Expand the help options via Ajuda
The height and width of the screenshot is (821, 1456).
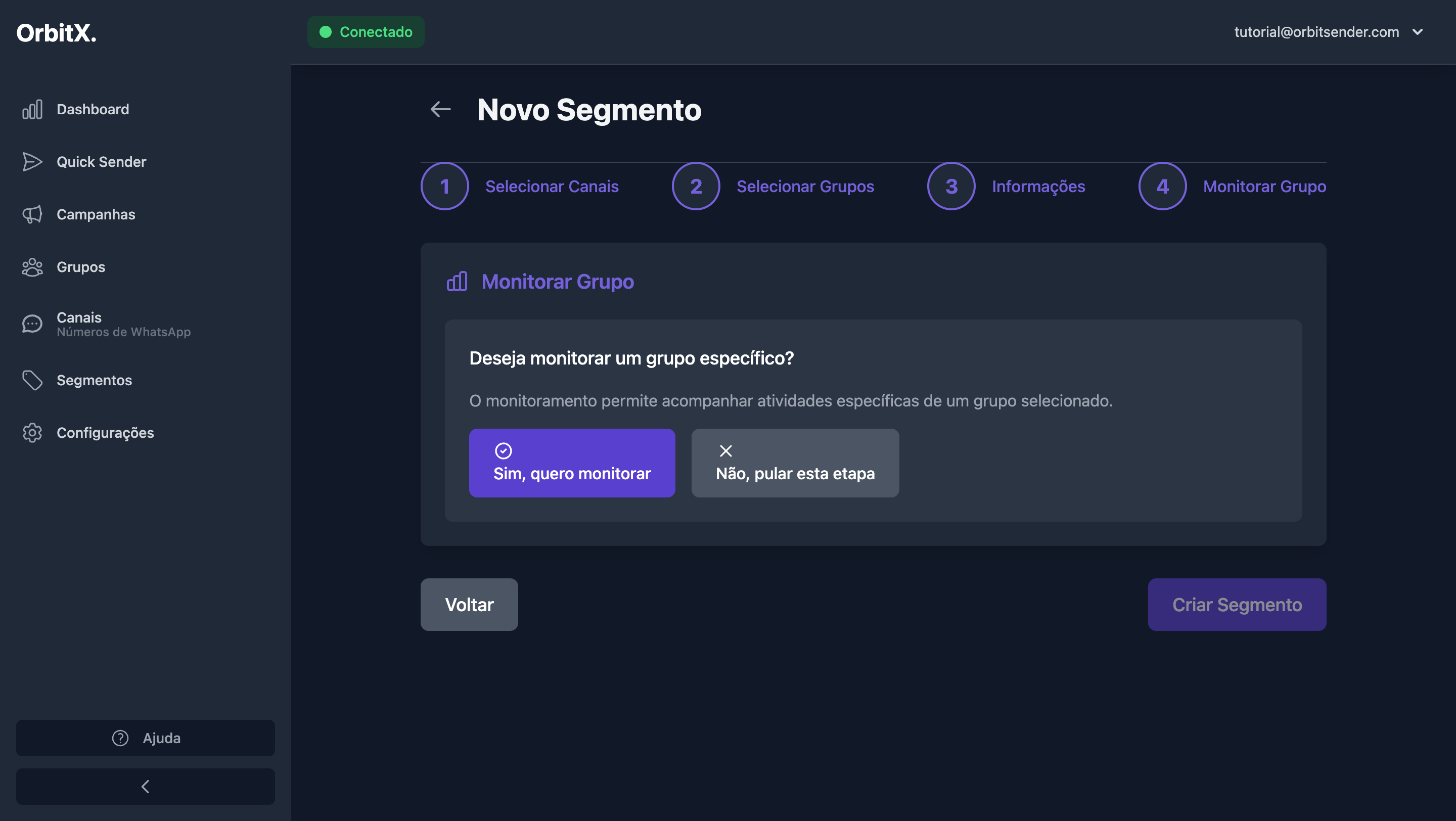pyautogui.click(x=145, y=738)
